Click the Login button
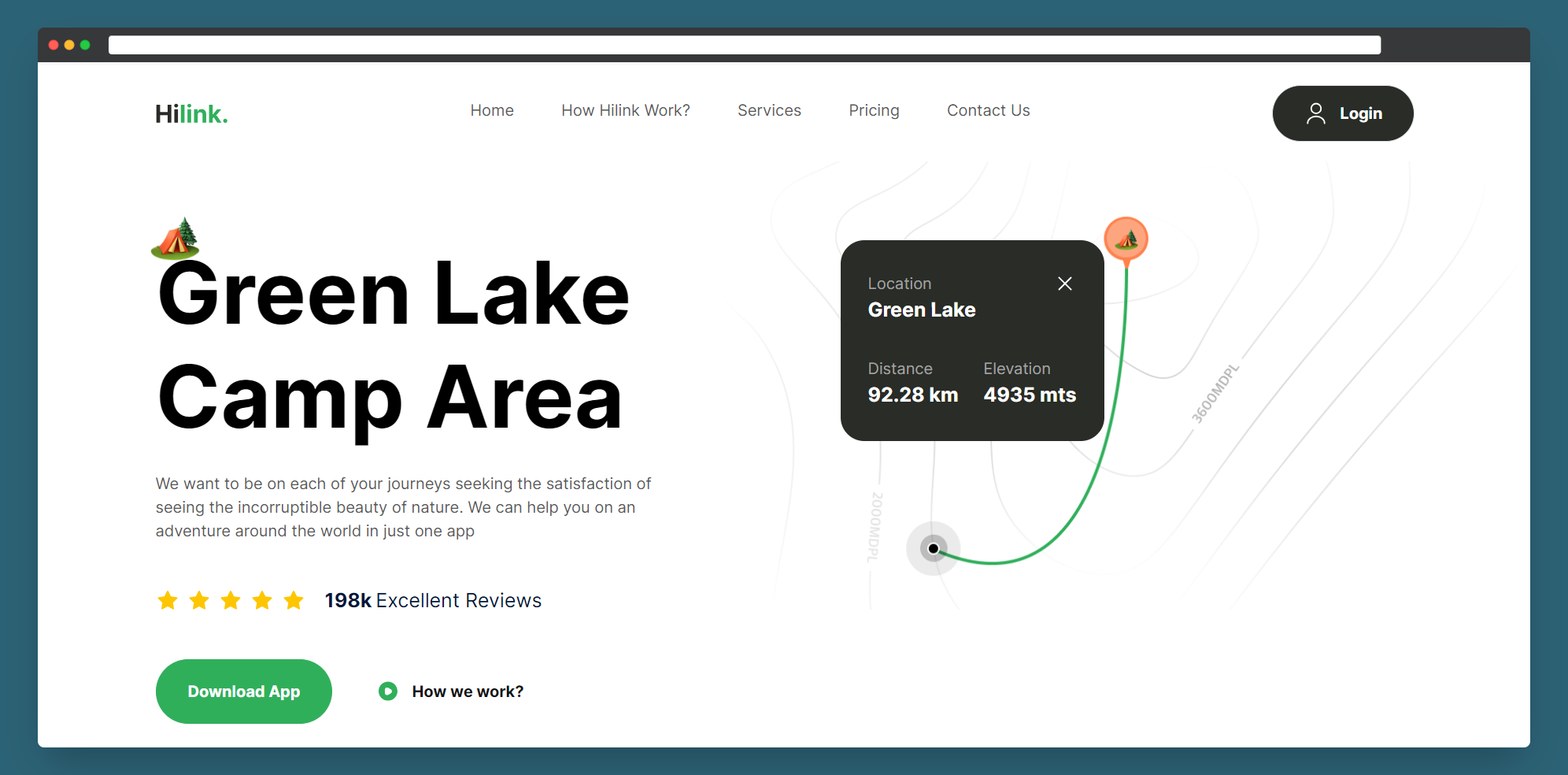The height and width of the screenshot is (775, 1568). 1343,113
